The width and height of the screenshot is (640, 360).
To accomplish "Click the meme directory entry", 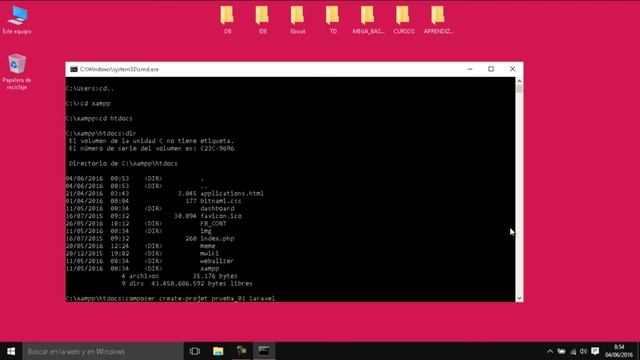I will [207, 246].
